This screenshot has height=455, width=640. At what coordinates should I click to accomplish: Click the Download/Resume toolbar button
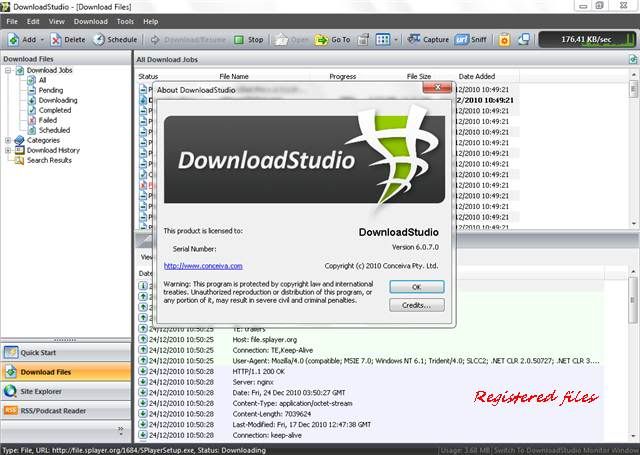click(188, 40)
